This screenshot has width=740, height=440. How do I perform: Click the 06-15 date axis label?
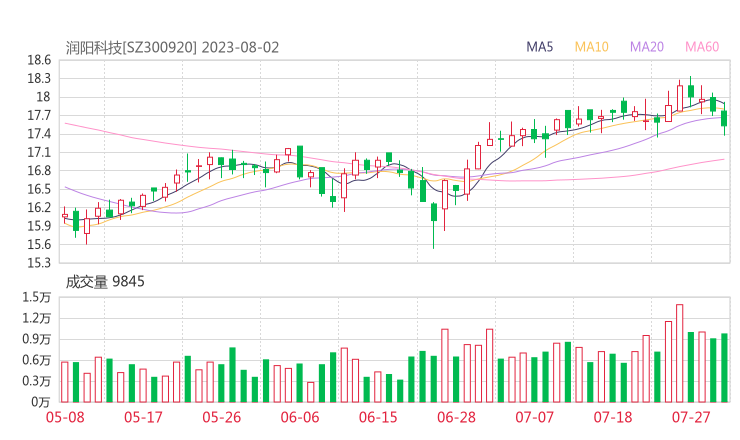tap(378, 417)
